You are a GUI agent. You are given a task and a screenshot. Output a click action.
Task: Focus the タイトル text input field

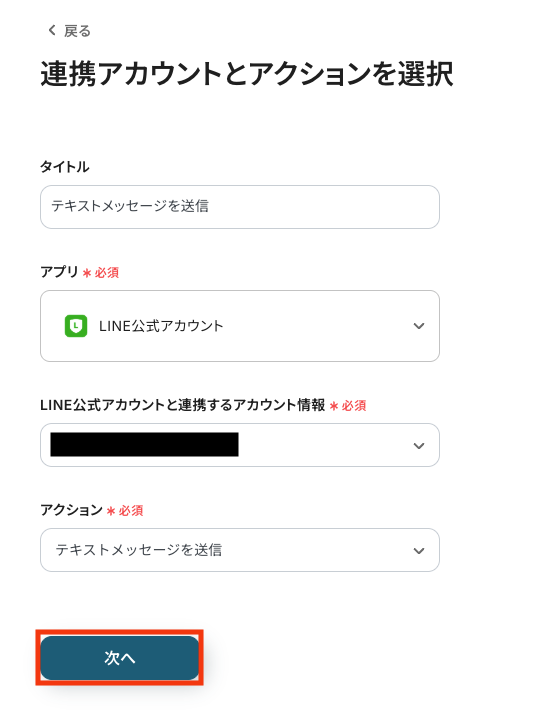point(240,207)
